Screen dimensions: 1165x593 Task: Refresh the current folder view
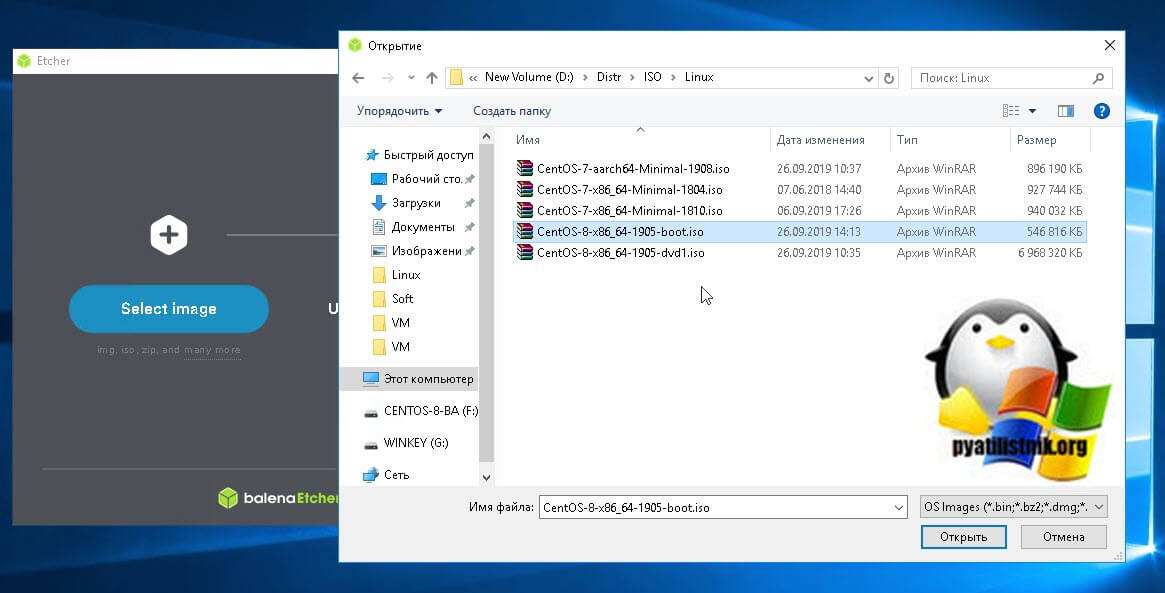click(890, 78)
